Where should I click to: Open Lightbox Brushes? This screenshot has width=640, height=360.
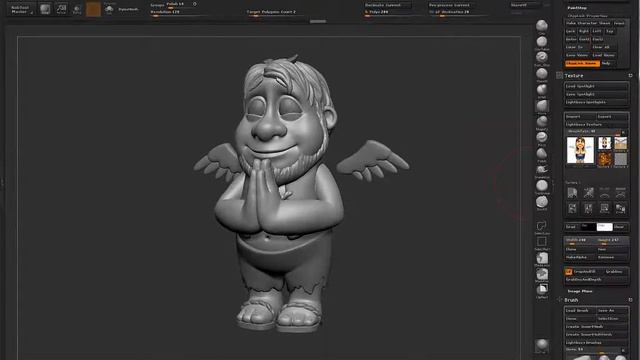pos(596,342)
